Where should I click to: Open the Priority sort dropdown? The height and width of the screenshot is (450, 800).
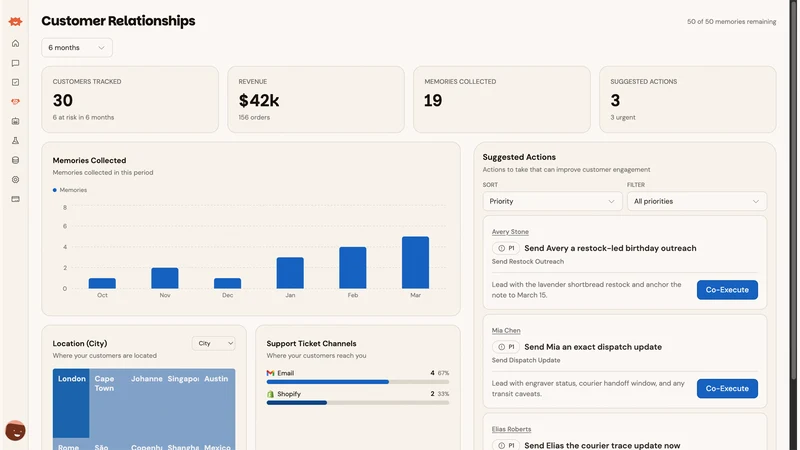pyautogui.click(x=553, y=201)
